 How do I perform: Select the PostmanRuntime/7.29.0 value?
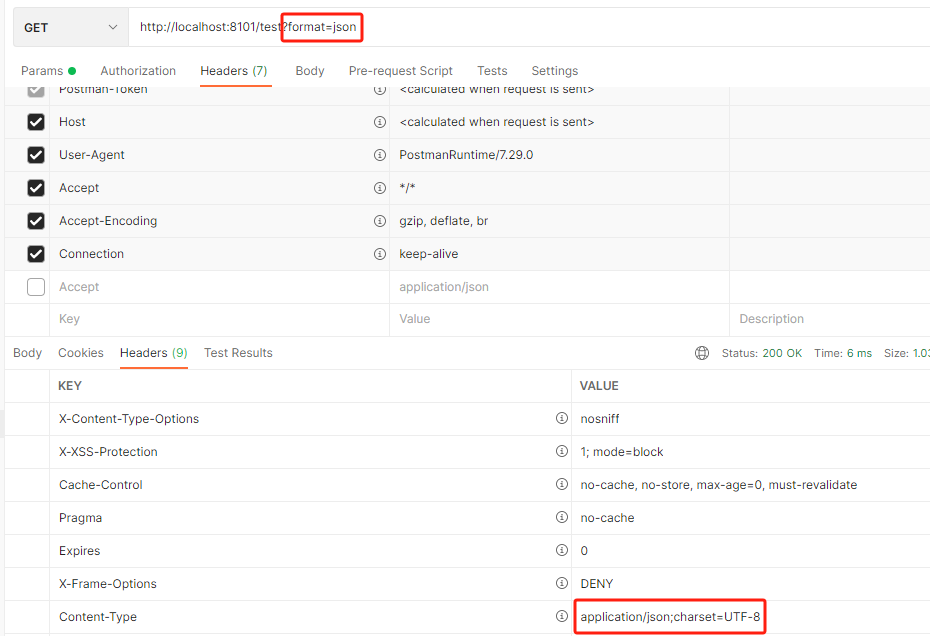pyautogui.click(x=466, y=155)
